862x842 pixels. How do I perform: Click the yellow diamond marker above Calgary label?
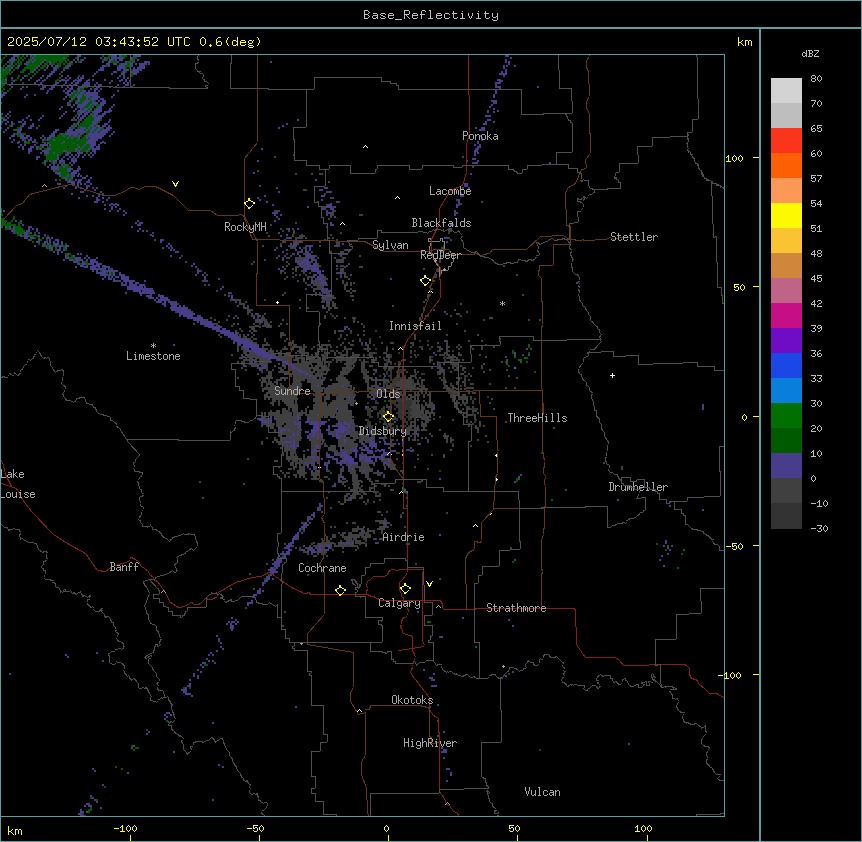coord(405,589)
